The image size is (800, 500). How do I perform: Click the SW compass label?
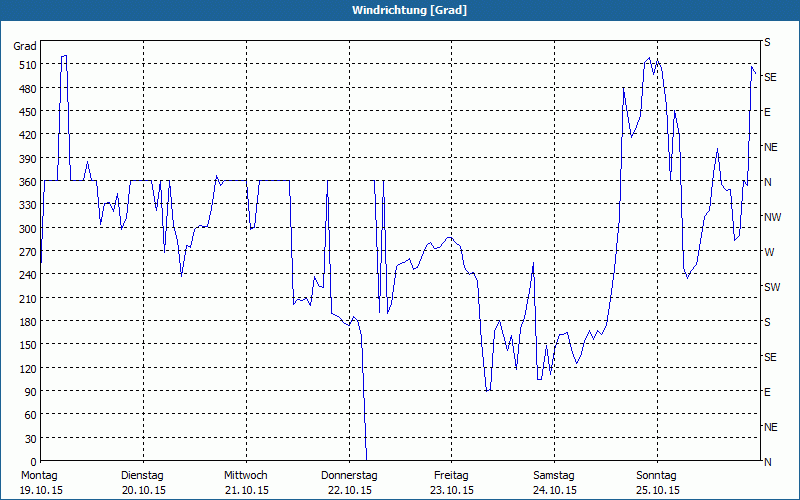pyautogui.click(x=772, y=287)
